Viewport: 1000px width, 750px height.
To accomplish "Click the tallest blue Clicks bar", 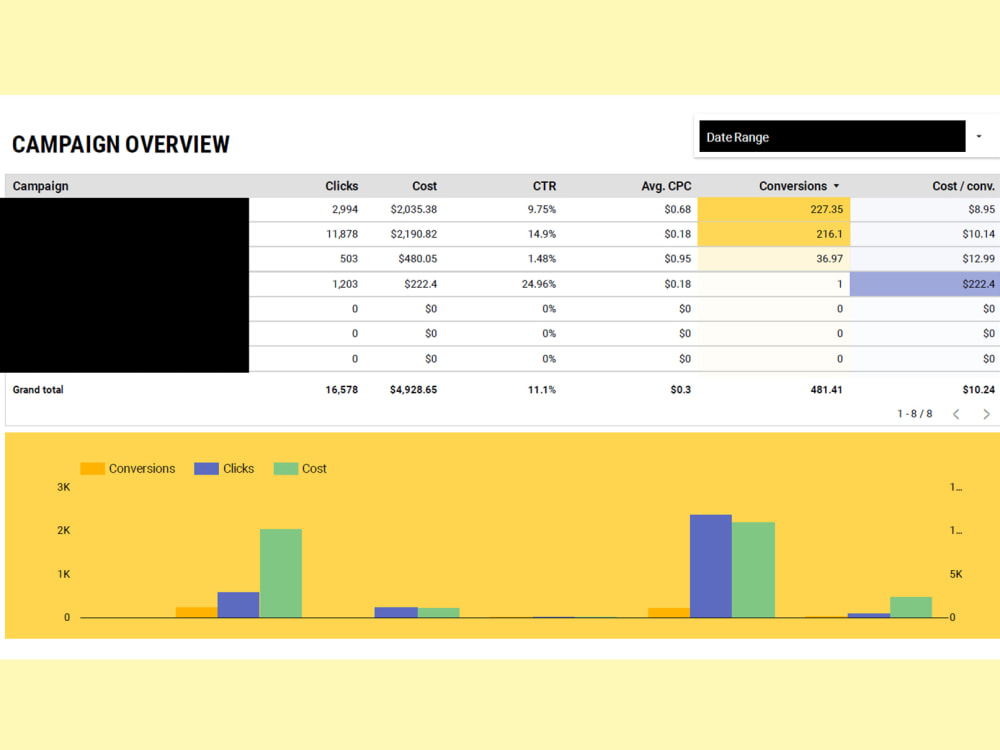I will point(710,566).
